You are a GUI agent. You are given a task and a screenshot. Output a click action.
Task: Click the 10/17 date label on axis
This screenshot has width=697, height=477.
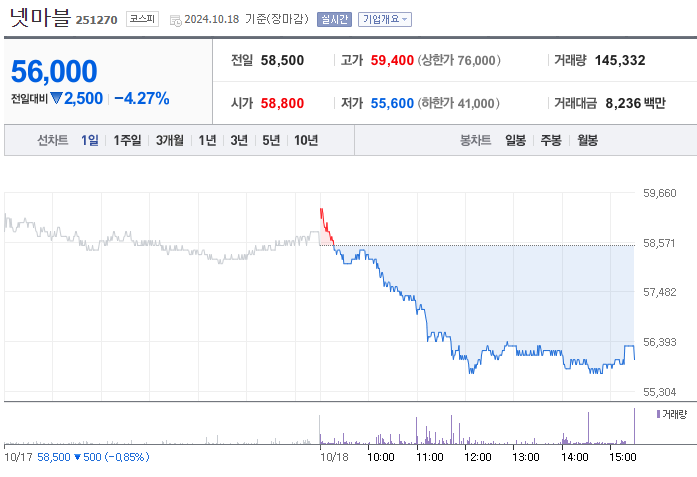coord(18,457)
